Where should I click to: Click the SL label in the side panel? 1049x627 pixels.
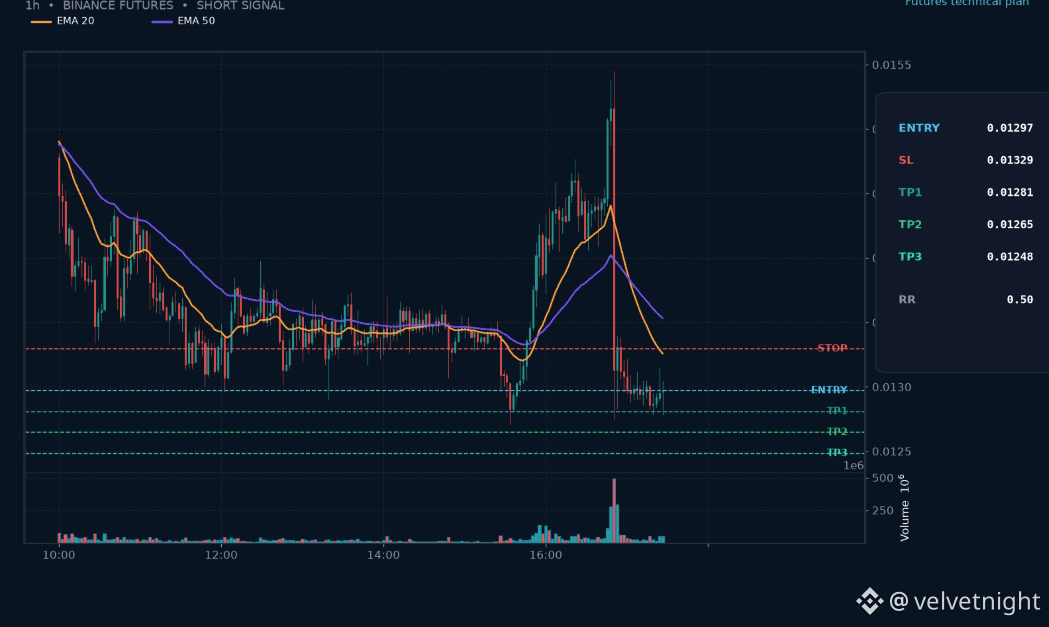point(906,160)
